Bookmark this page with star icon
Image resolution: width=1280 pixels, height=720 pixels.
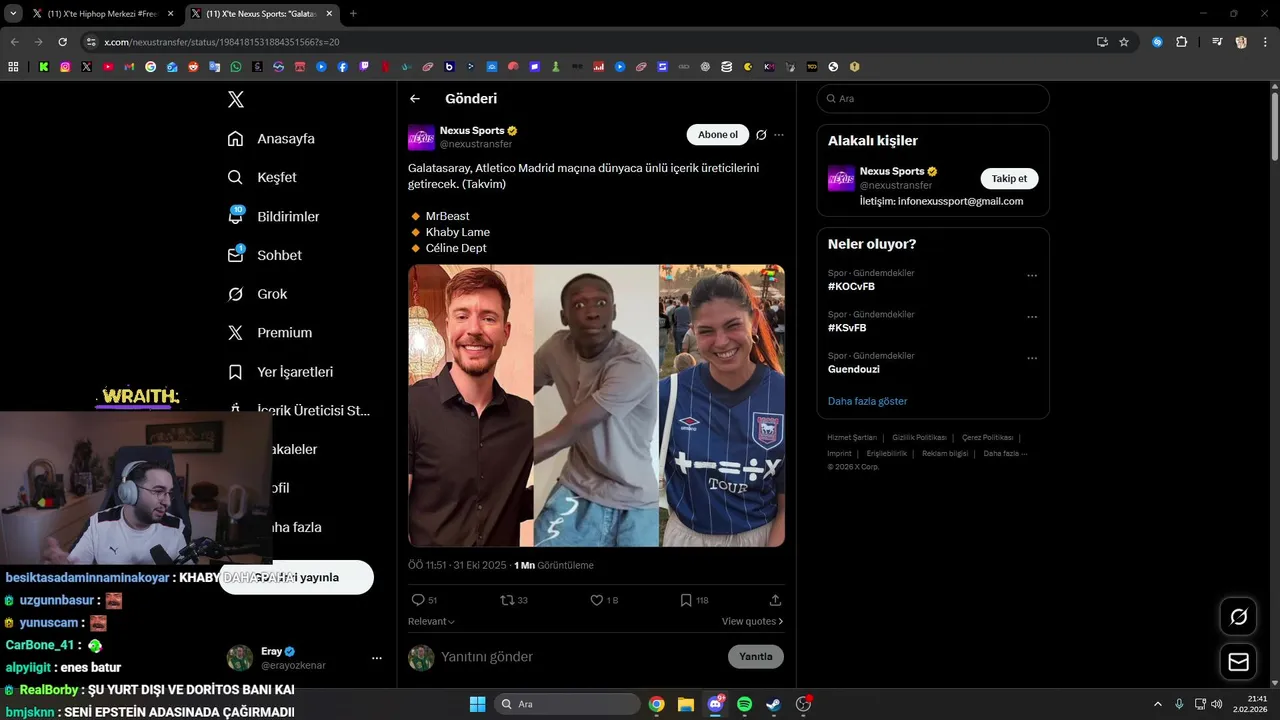(x=1124, y=42)
